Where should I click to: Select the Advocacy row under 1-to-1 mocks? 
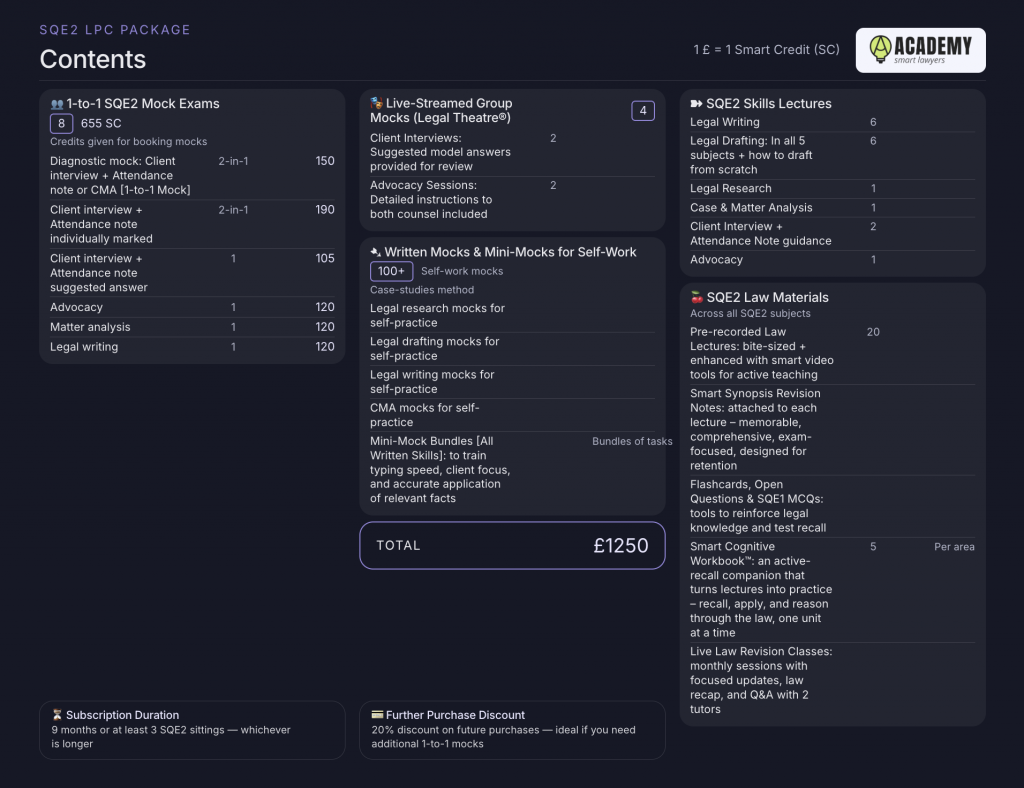[x=192, y=307]
